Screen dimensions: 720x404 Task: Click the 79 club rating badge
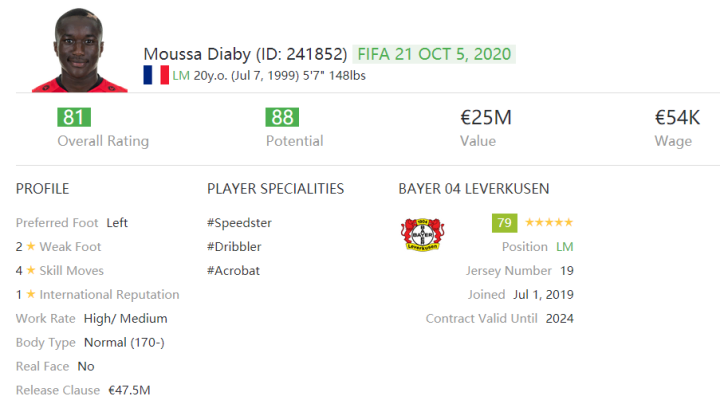pos(505,222)
